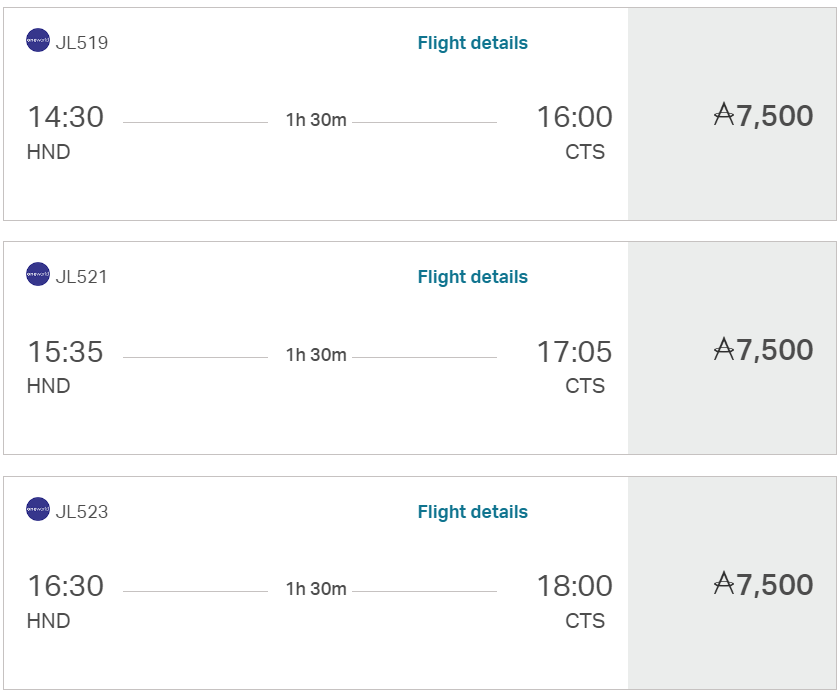Open Flight details for JL519
This screenshot has height=690, width=838.
coord(472,43)
